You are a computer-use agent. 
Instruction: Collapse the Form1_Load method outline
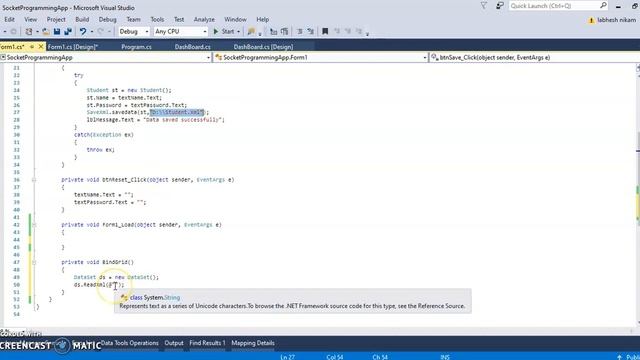coord(34,225)
